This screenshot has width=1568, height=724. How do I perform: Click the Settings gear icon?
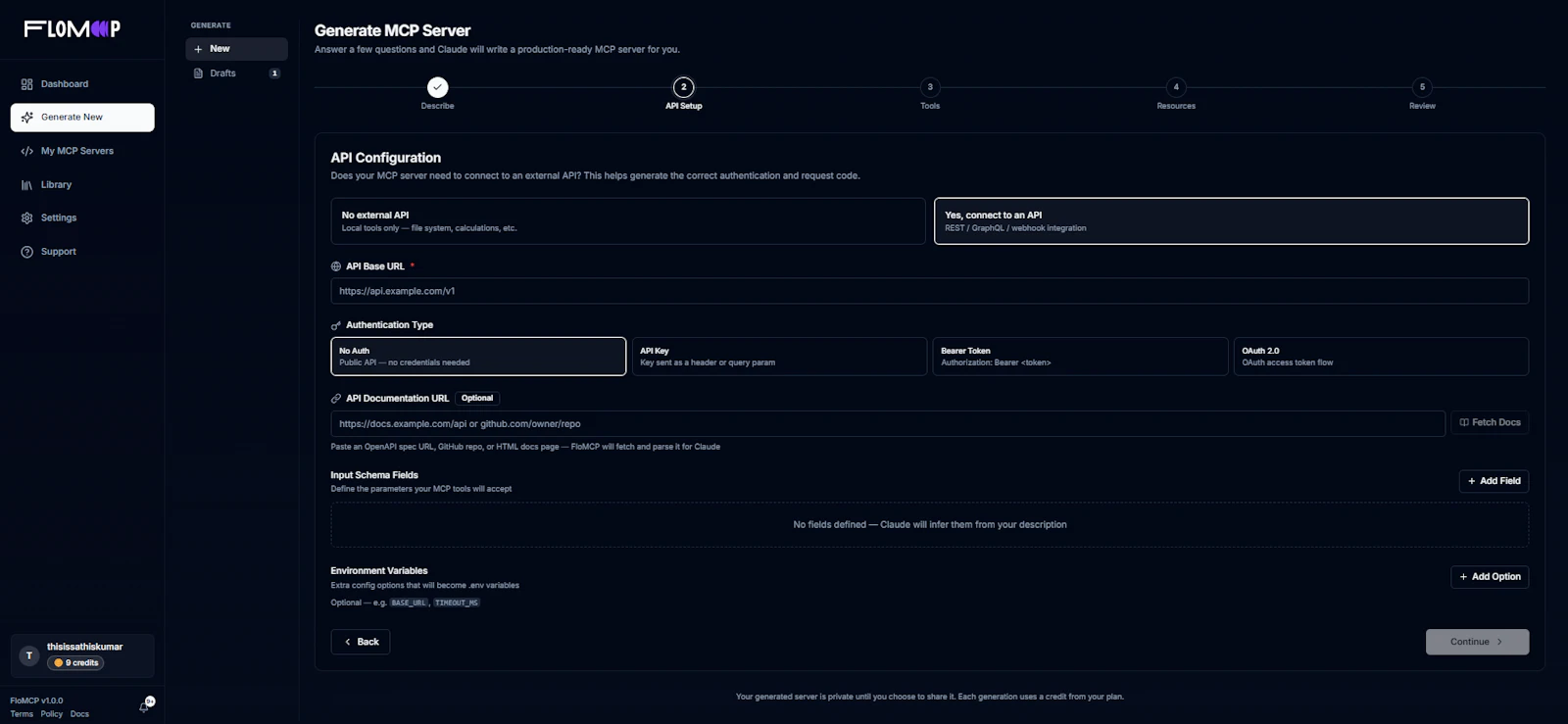pos(27,217)
